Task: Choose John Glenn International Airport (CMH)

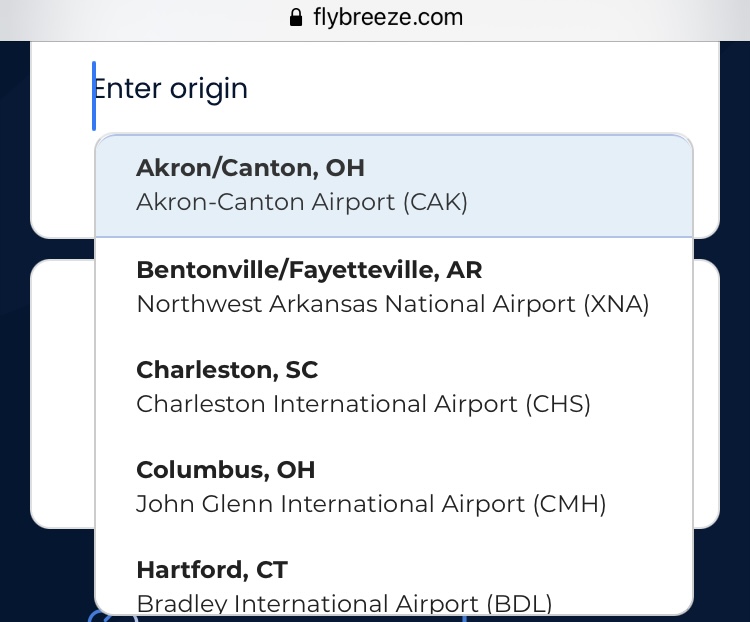Action: 371,504
